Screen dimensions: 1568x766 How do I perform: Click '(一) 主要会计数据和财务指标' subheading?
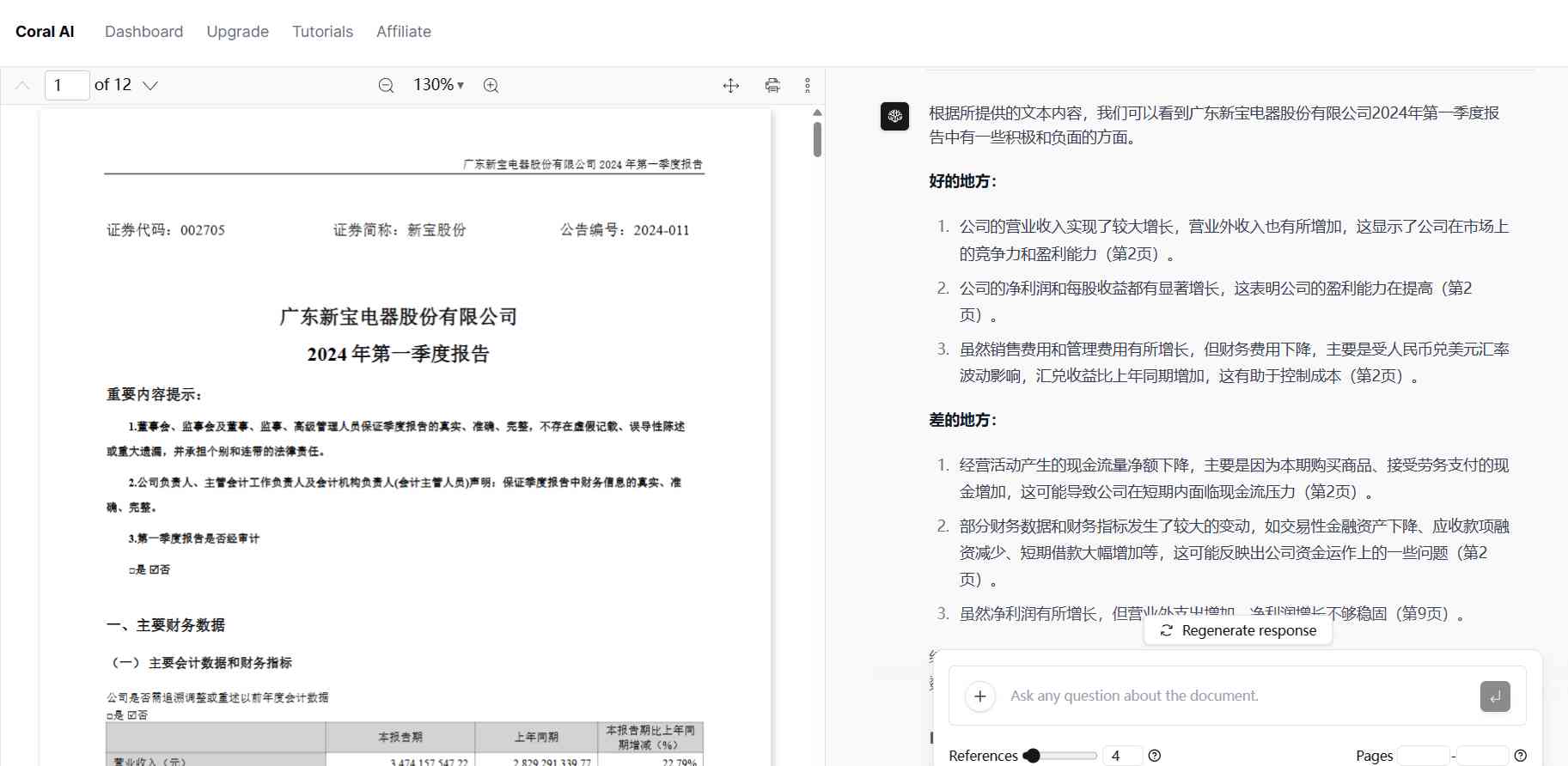click(x=199, y=663)
